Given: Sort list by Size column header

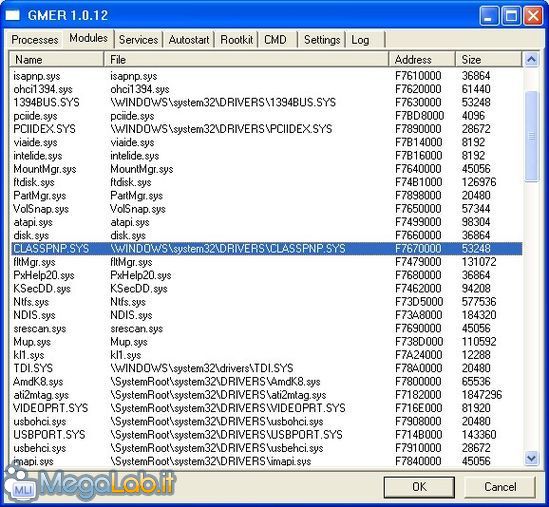Looking at the screenshot, I should pyautogui.click(x=489, y=60).
